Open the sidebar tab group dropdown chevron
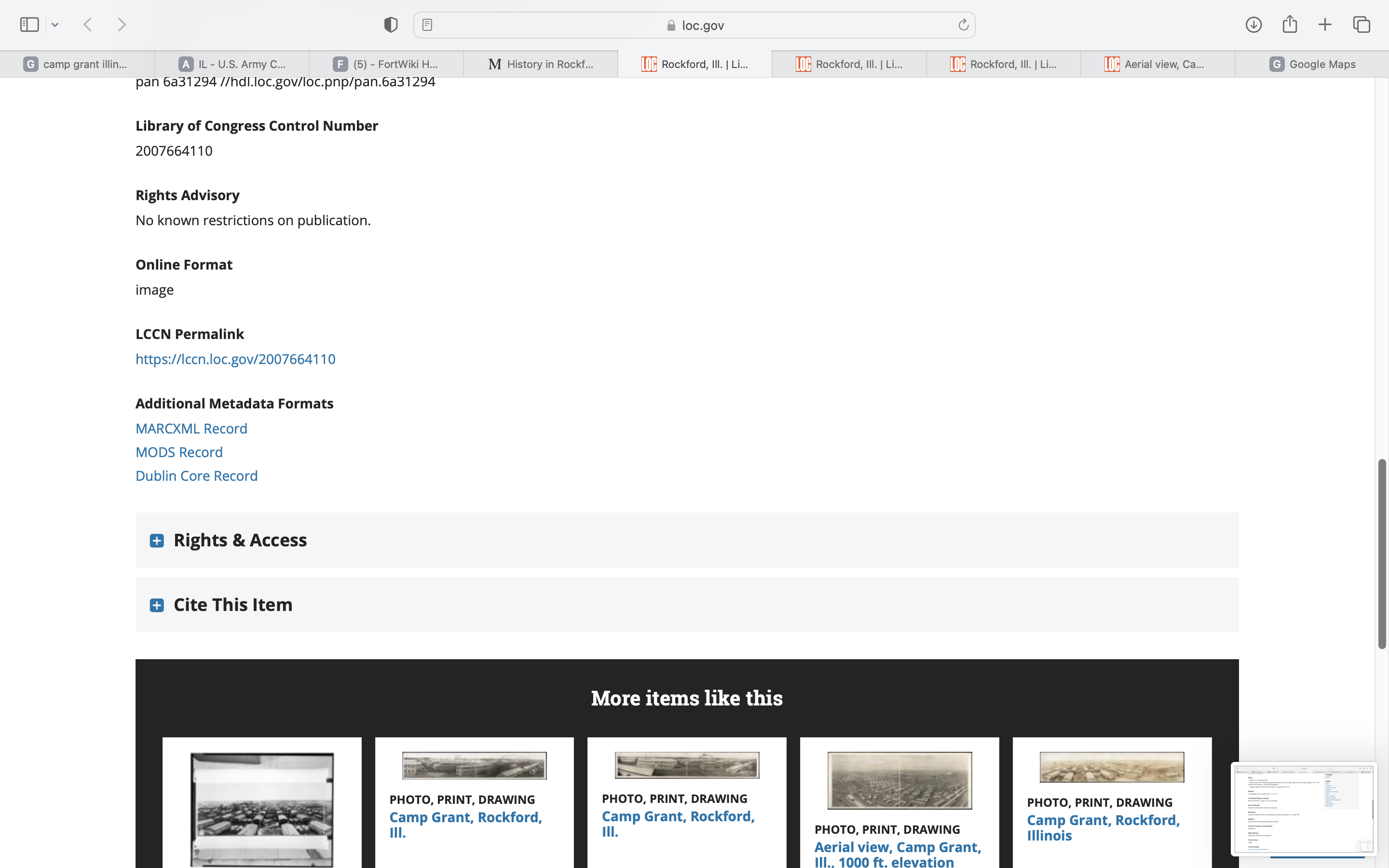This screenshot has height=868, width=1389. tap(55, 25)
